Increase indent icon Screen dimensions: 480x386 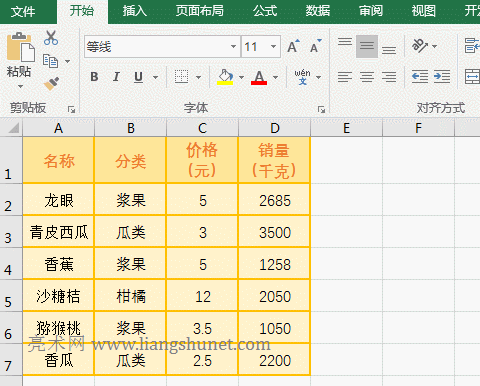point(442,77)
